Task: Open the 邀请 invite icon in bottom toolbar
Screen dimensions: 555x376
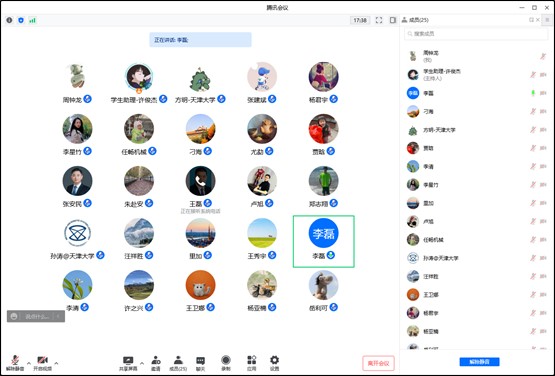Action: pos(156,363)
